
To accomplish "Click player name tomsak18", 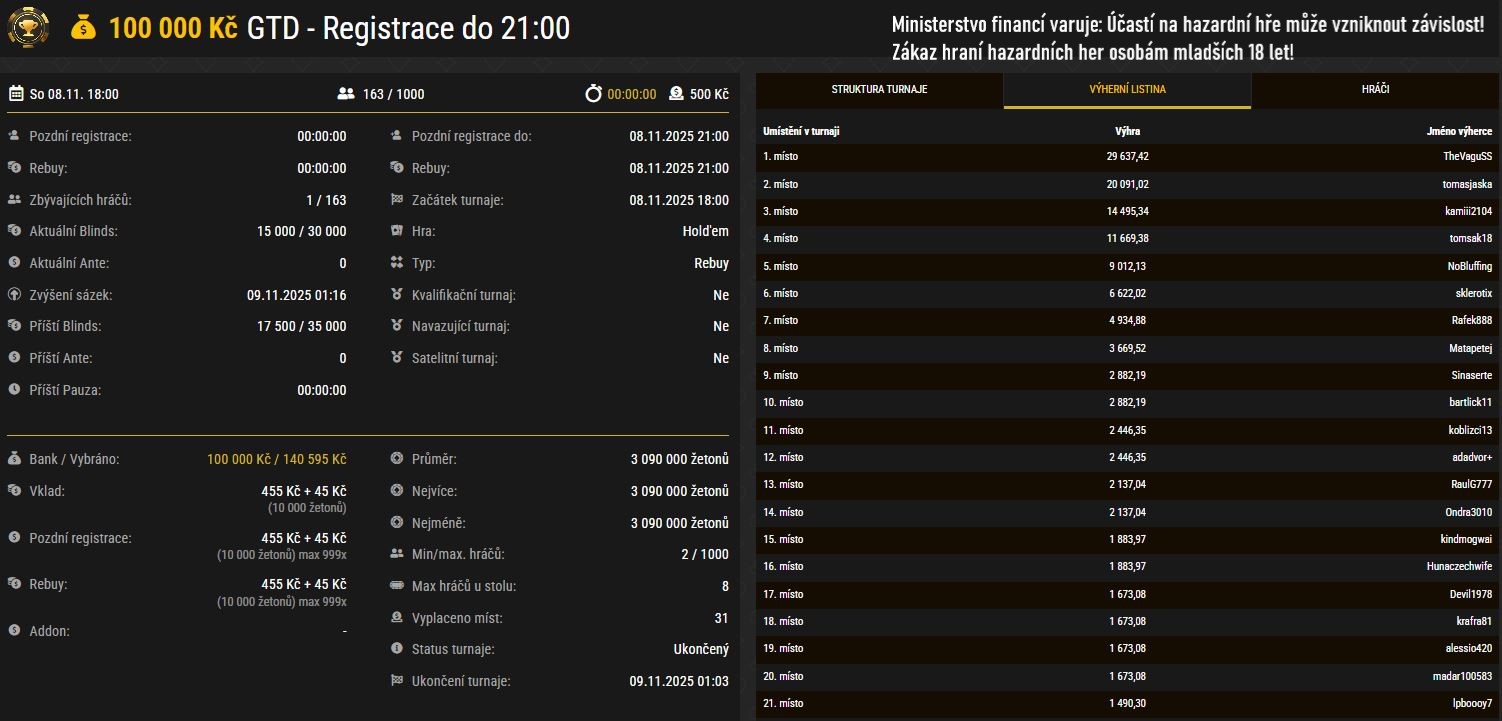I will [1472, 239].
